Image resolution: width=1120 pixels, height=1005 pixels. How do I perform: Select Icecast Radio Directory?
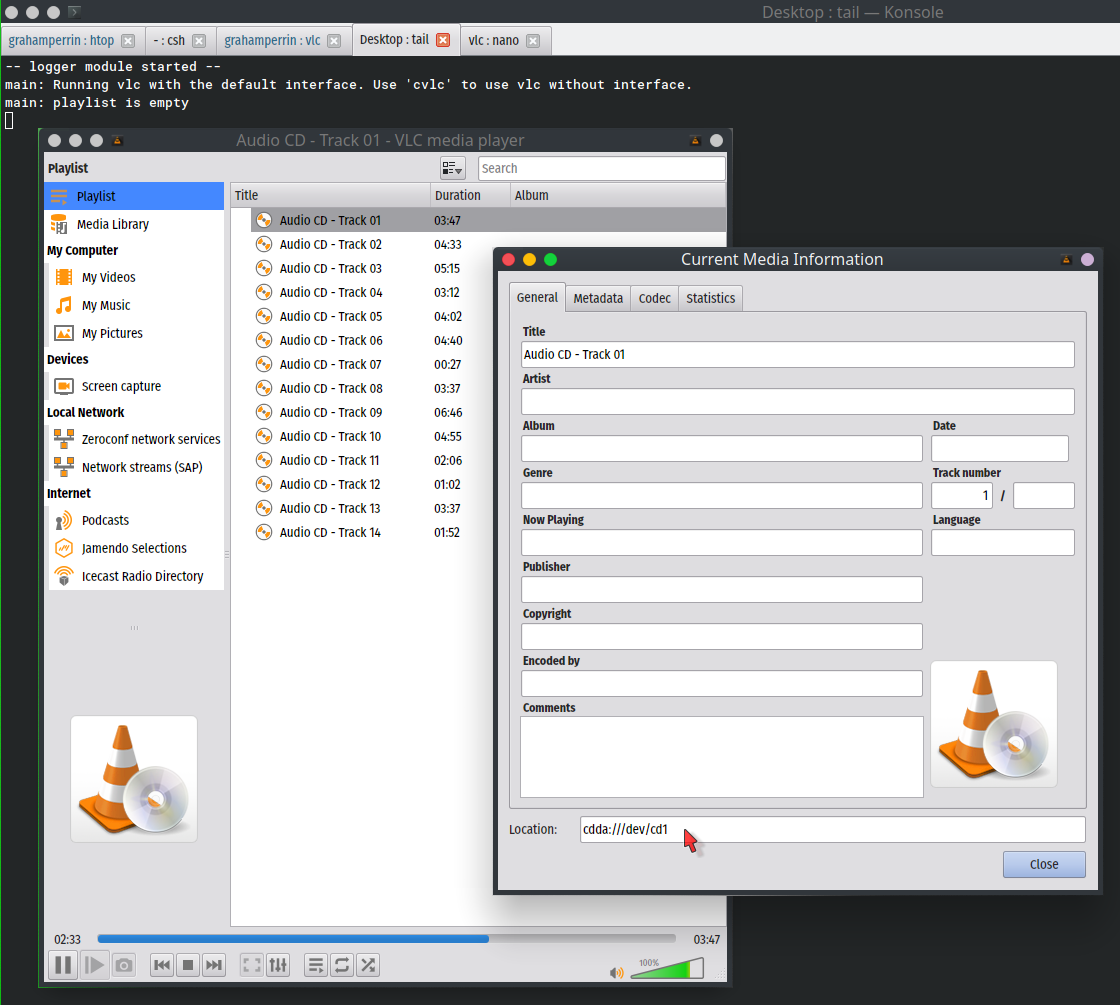pyautogui.click(x=142, y=576)
